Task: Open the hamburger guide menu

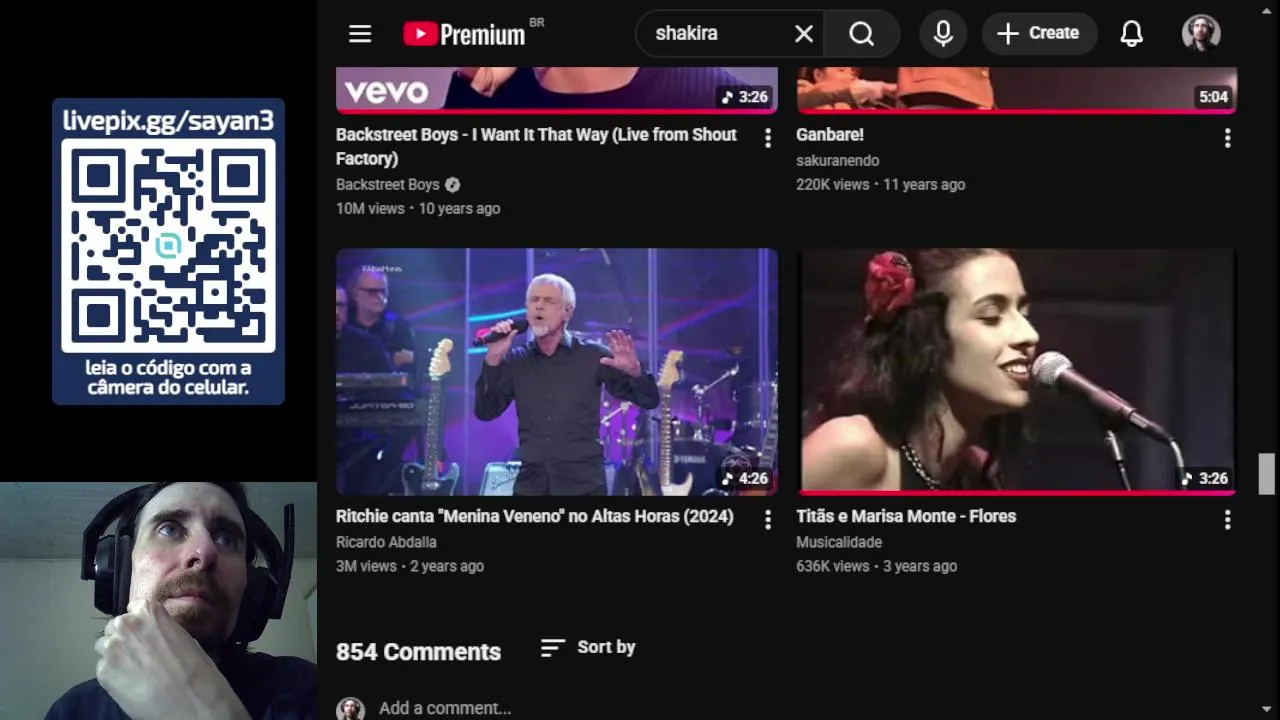Action: tap(360, 34)
